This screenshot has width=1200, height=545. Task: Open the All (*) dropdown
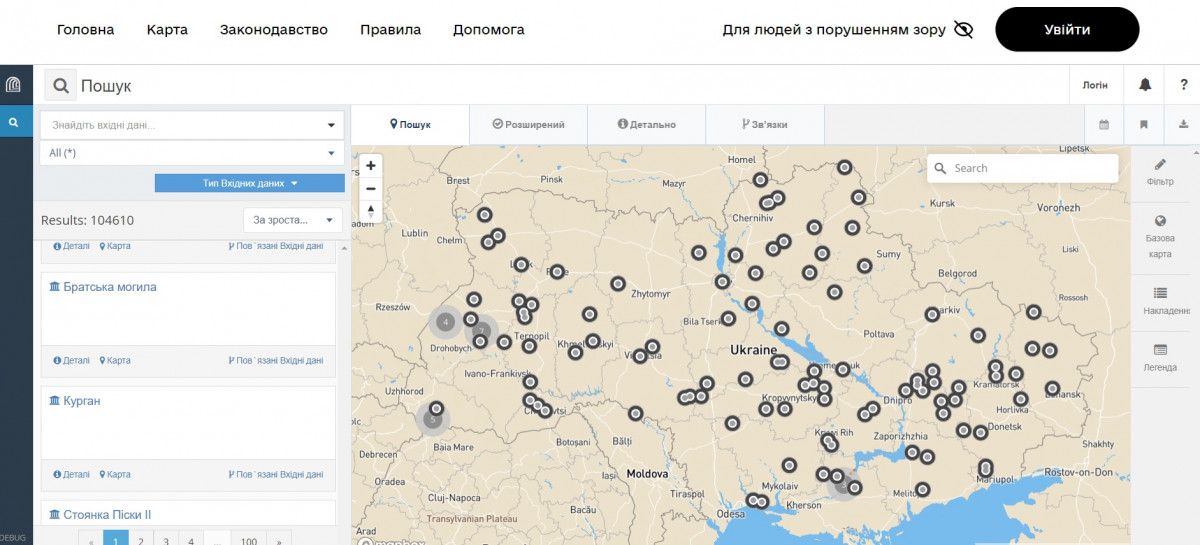point(192,153)
